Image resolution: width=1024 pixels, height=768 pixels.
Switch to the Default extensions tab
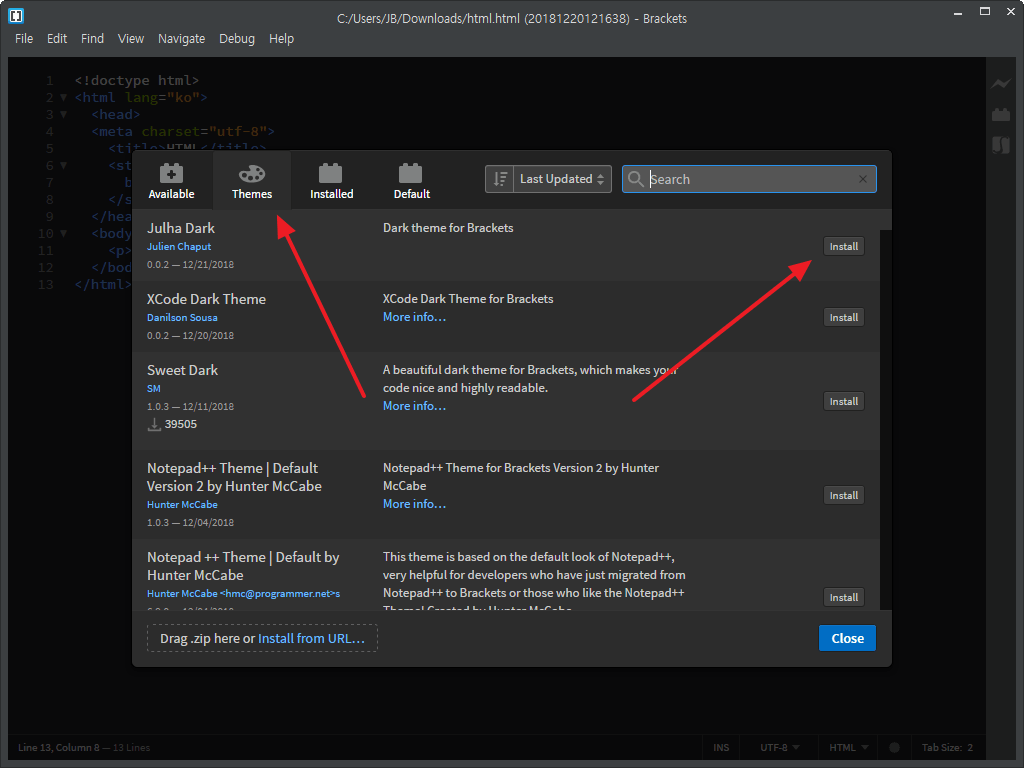411,180
